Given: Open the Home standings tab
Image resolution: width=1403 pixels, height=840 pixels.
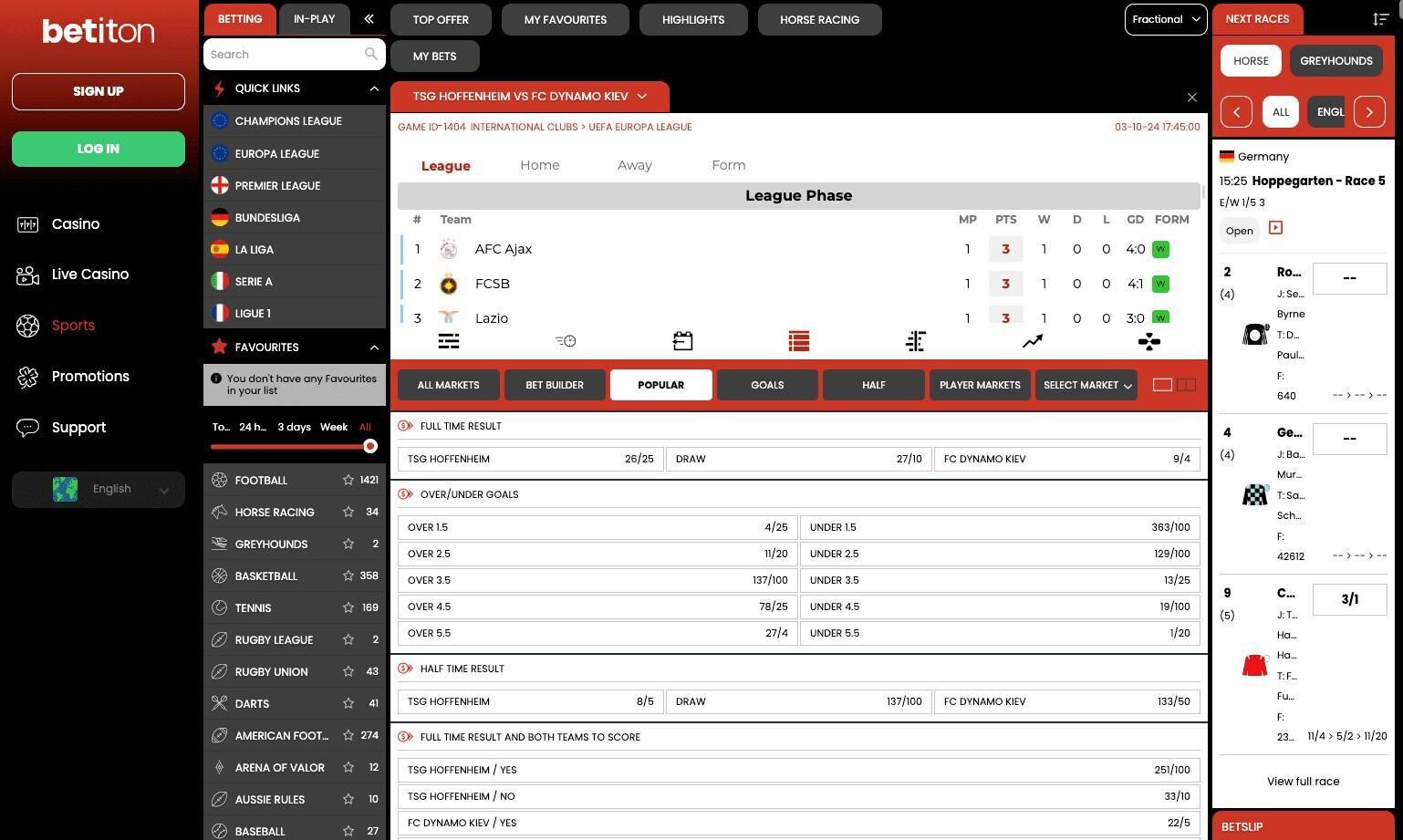Looking at the screenshot, I should 540,165.
